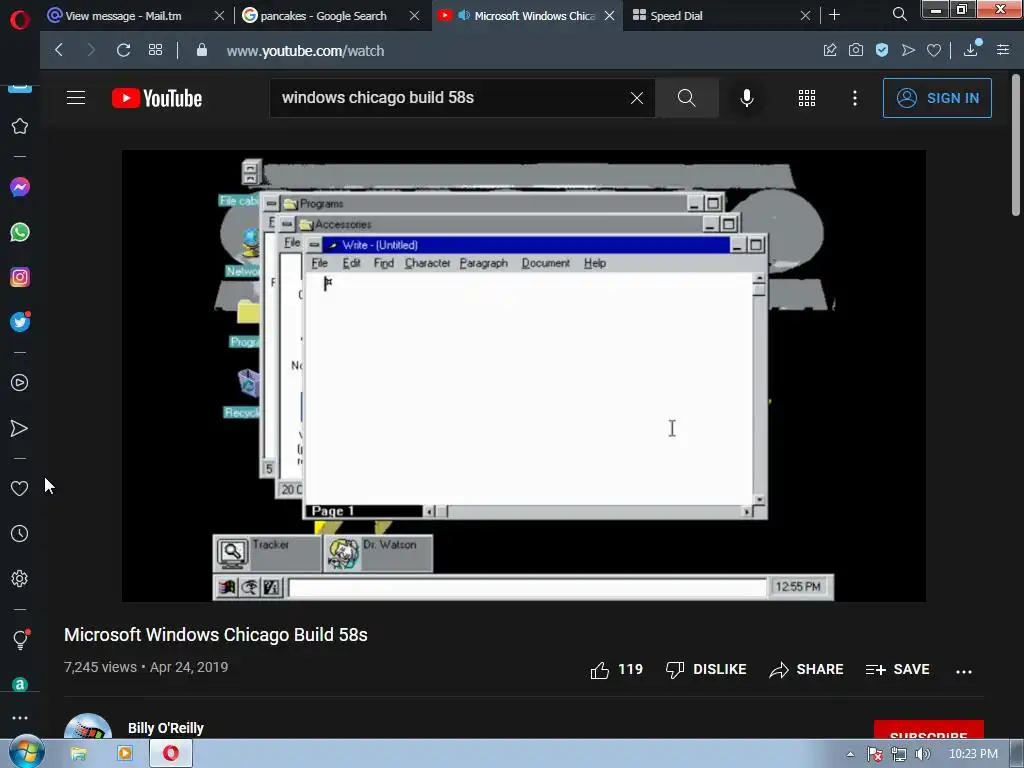Switch to the Mail.tm View message tab

click(124, 16)
